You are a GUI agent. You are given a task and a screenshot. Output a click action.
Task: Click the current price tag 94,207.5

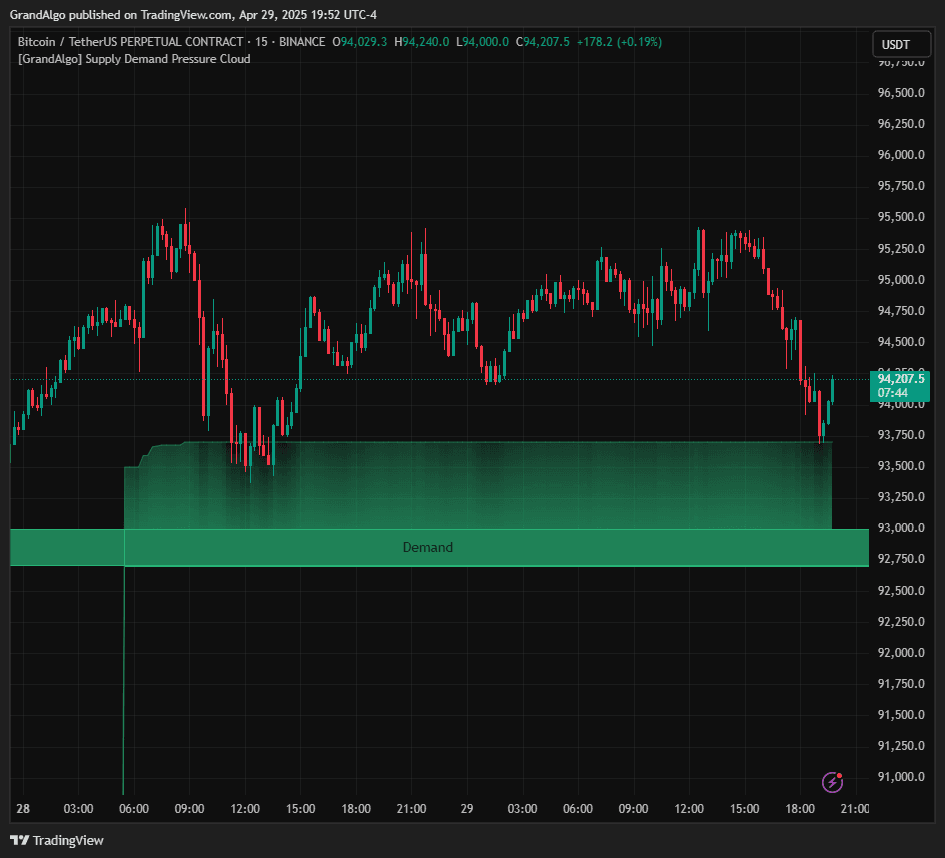click(x=900, y=379)
